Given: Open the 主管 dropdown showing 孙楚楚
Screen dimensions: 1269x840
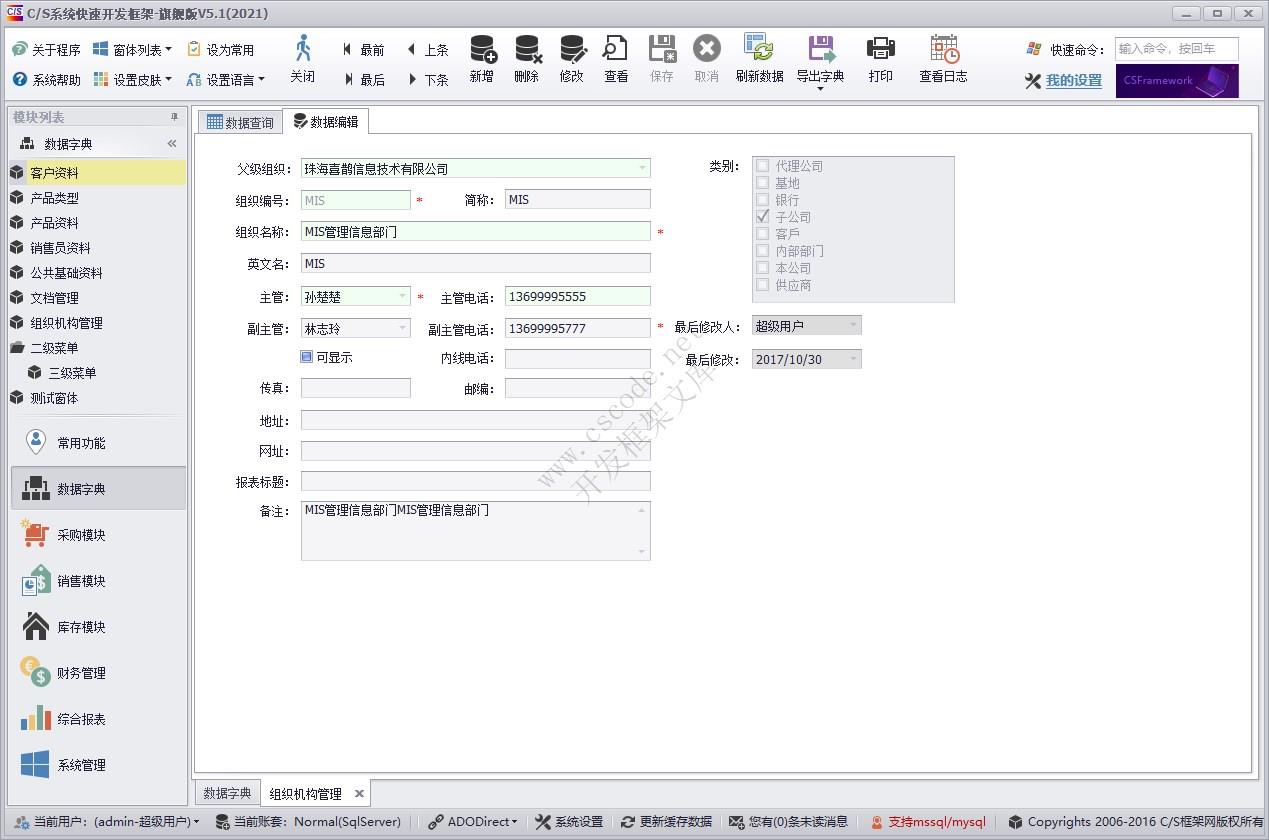Looking at the screenshot, I should click(x=405, y=297).
